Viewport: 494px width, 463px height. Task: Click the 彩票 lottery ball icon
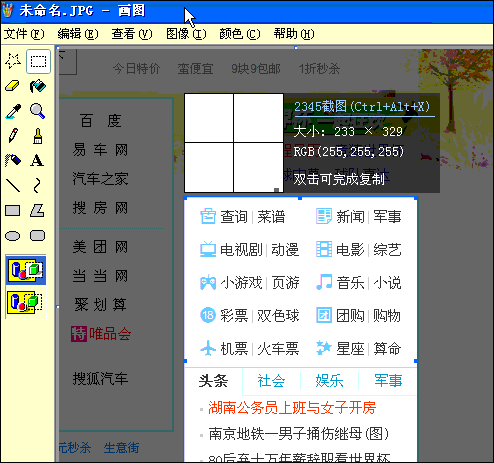tap(208, 315)
